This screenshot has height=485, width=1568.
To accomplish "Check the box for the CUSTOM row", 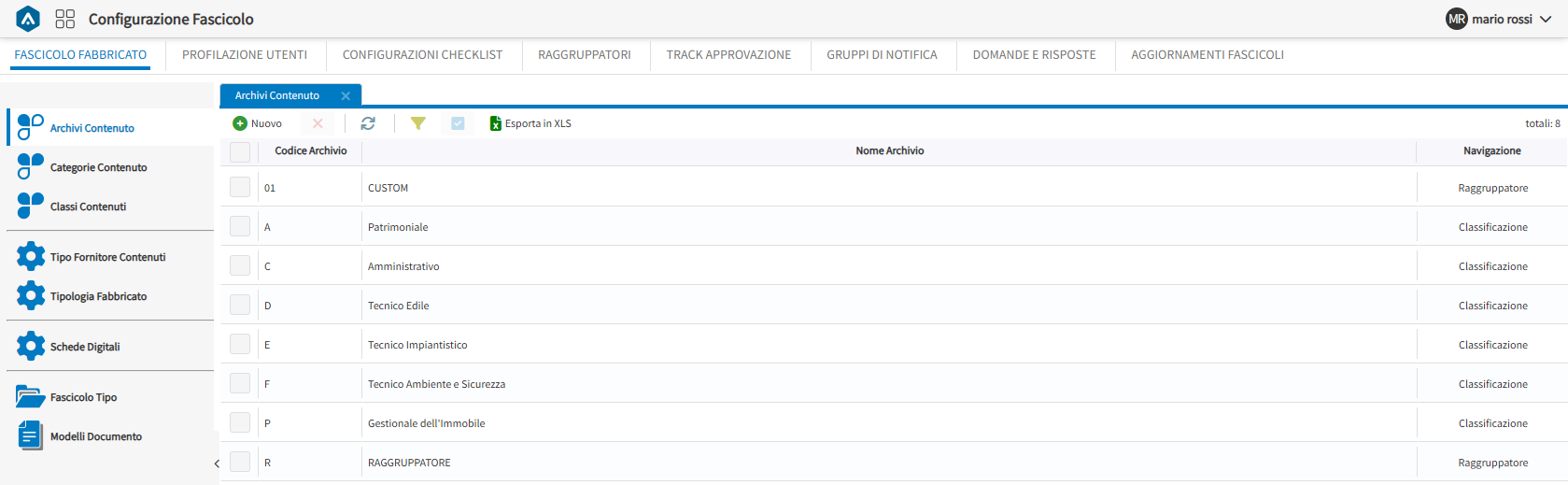I will (x=240, y=187).
